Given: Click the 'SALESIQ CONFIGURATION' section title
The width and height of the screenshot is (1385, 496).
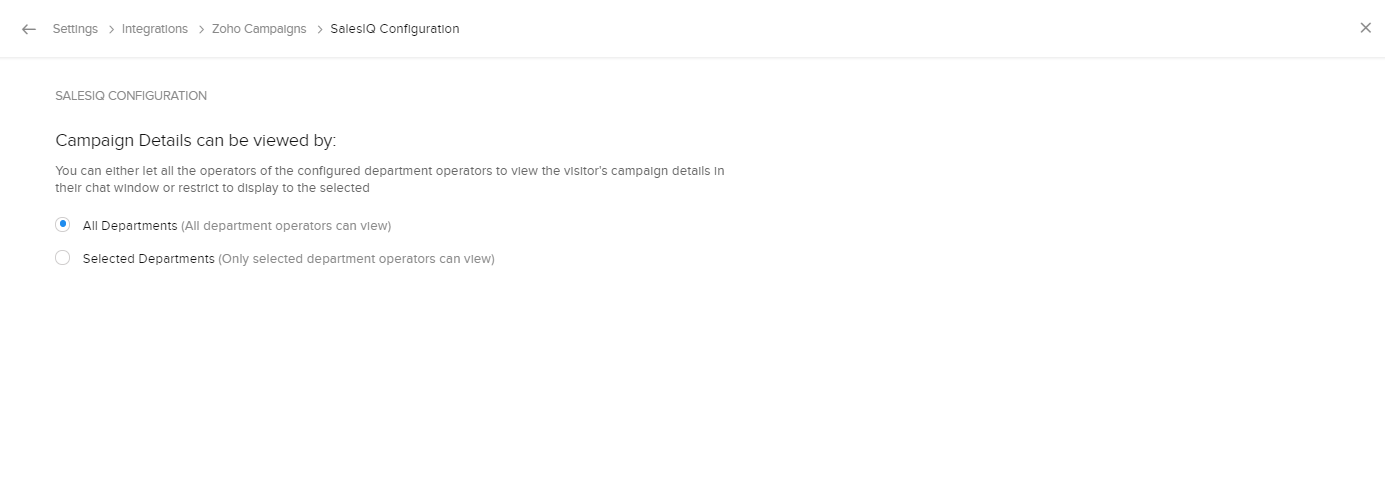Looking at the screenshot, I should [131, 96].
